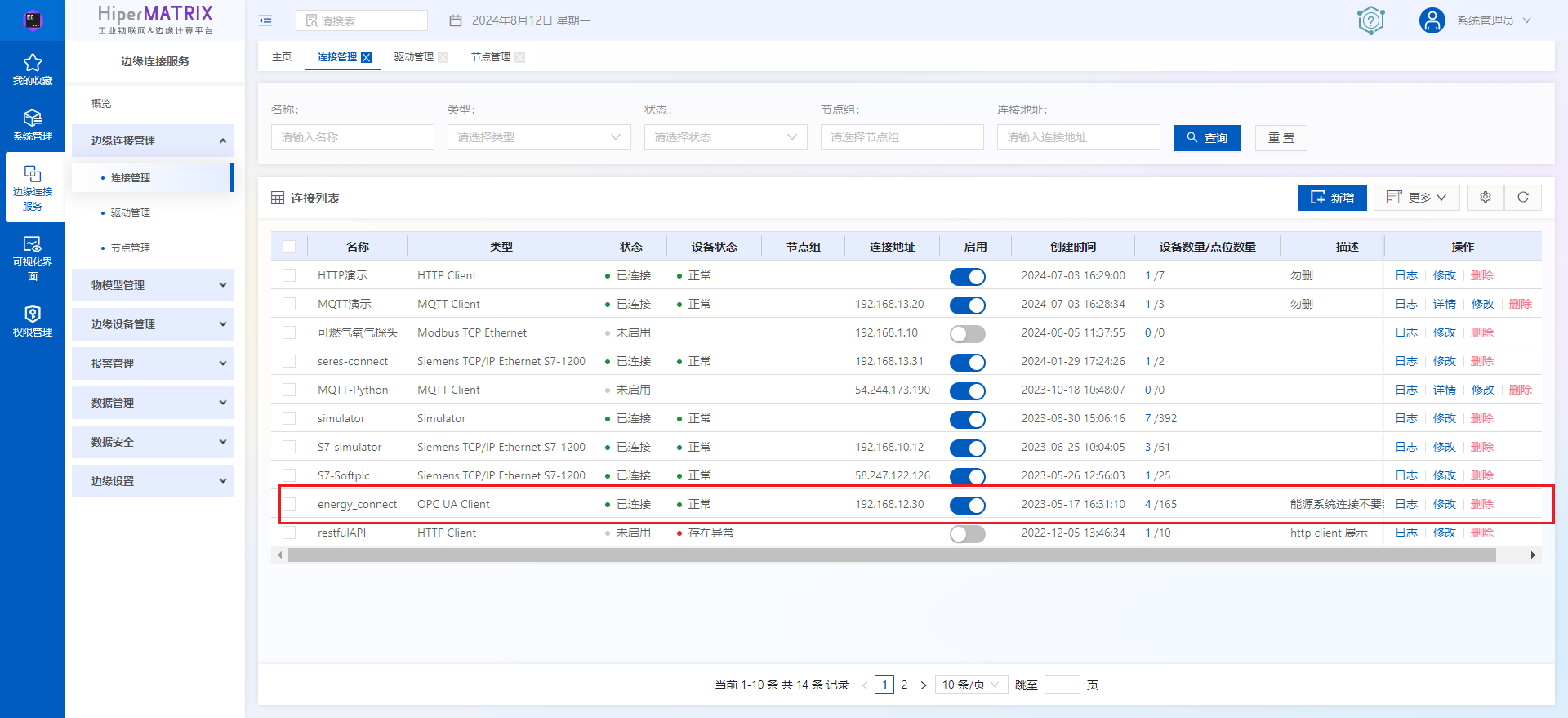Viewport: 1568px width, 718px height.
Task: Go to page 2 in pagination
Action: 904,685
